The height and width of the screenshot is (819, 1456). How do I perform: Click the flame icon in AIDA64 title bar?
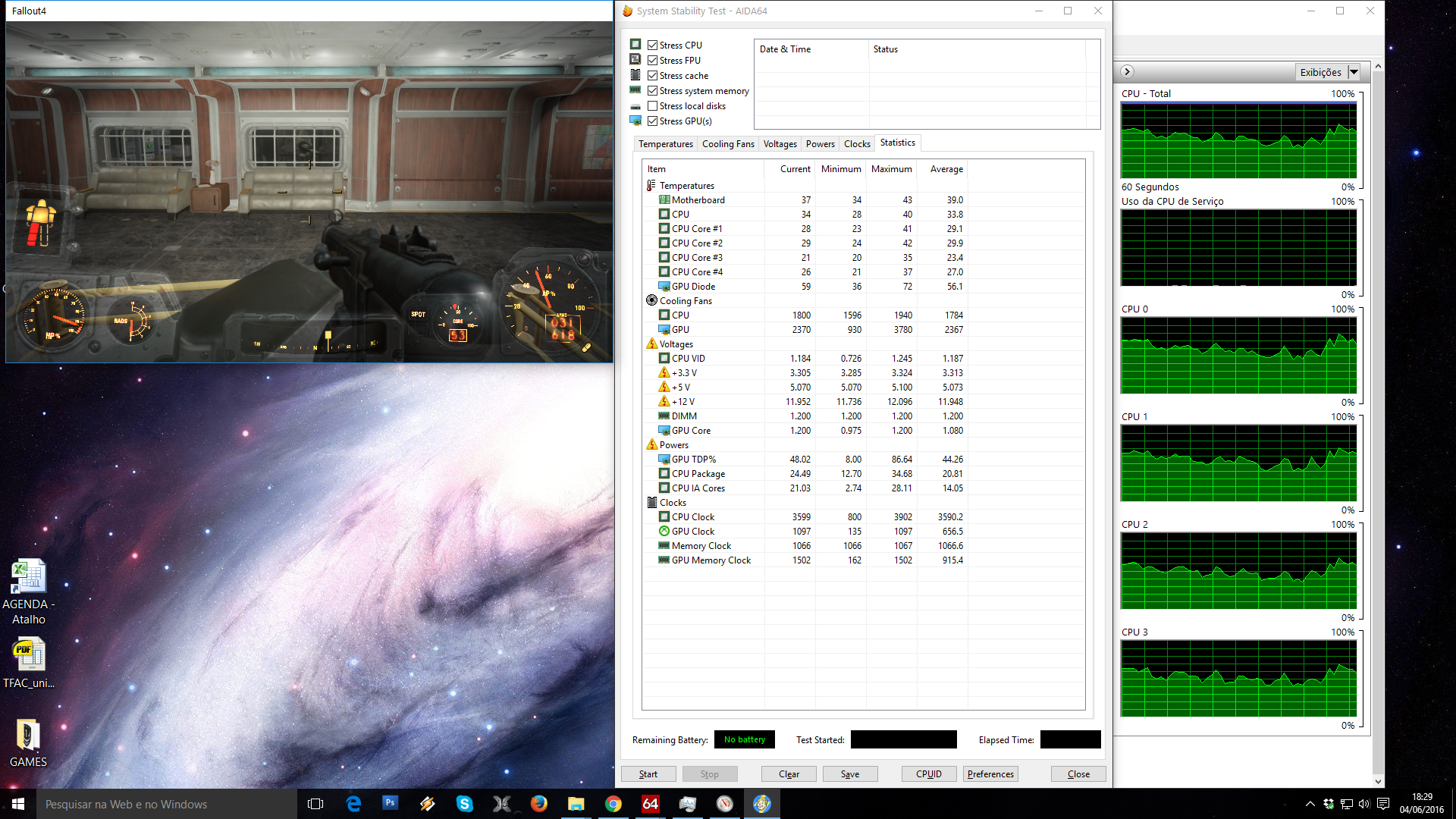click(x=628, y=11)
